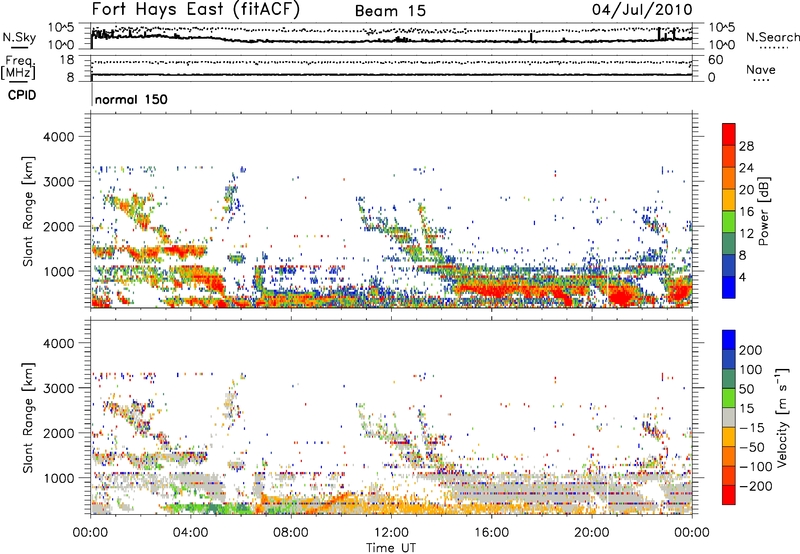
Task: Pick the gray segment of velocity colorbar
Action: coord(729,417)
